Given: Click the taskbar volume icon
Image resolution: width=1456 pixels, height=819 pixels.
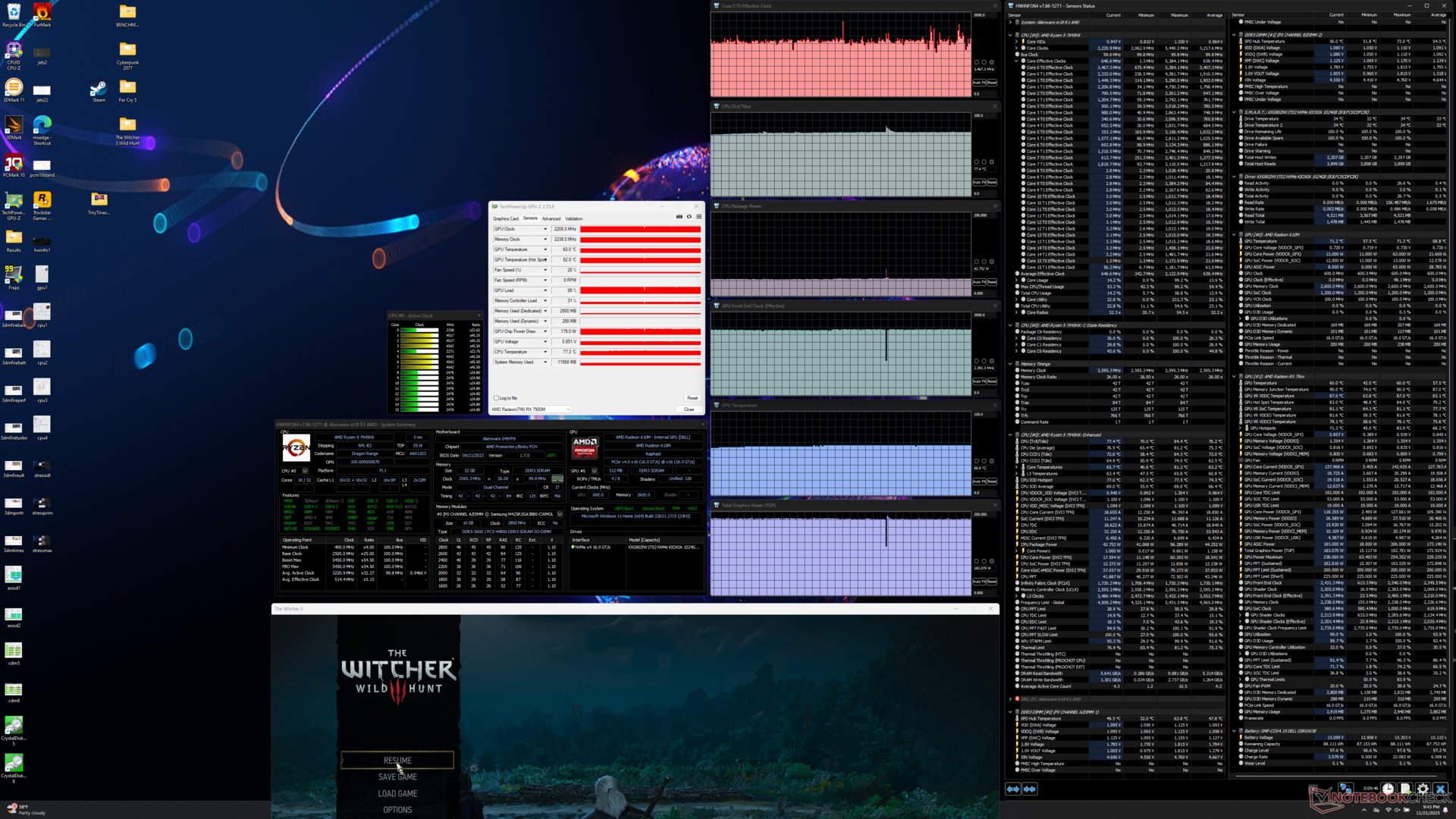Looking at the screenshot, I should coord(1398,810).
